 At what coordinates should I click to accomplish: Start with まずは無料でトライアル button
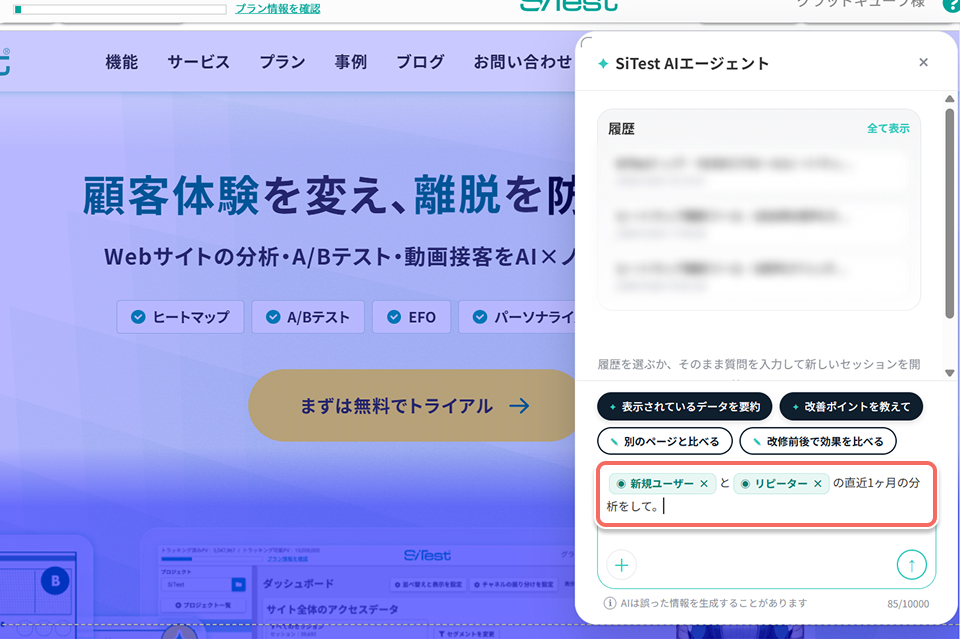(x=413, y=405)
